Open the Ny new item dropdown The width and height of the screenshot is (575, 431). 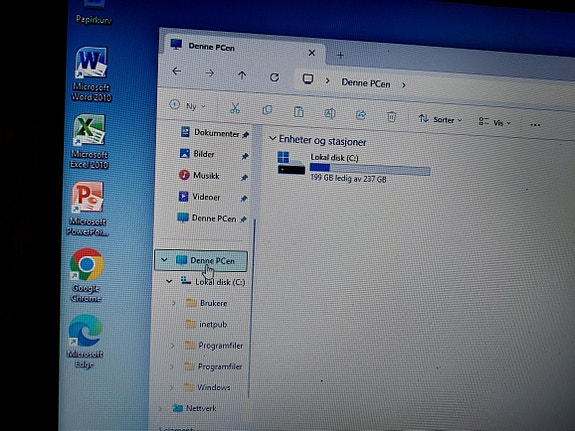tap(188, 106)
